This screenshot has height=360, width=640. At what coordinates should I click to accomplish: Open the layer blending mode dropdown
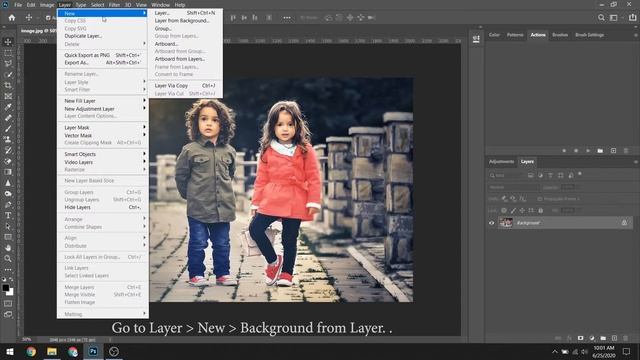point(513,187)
